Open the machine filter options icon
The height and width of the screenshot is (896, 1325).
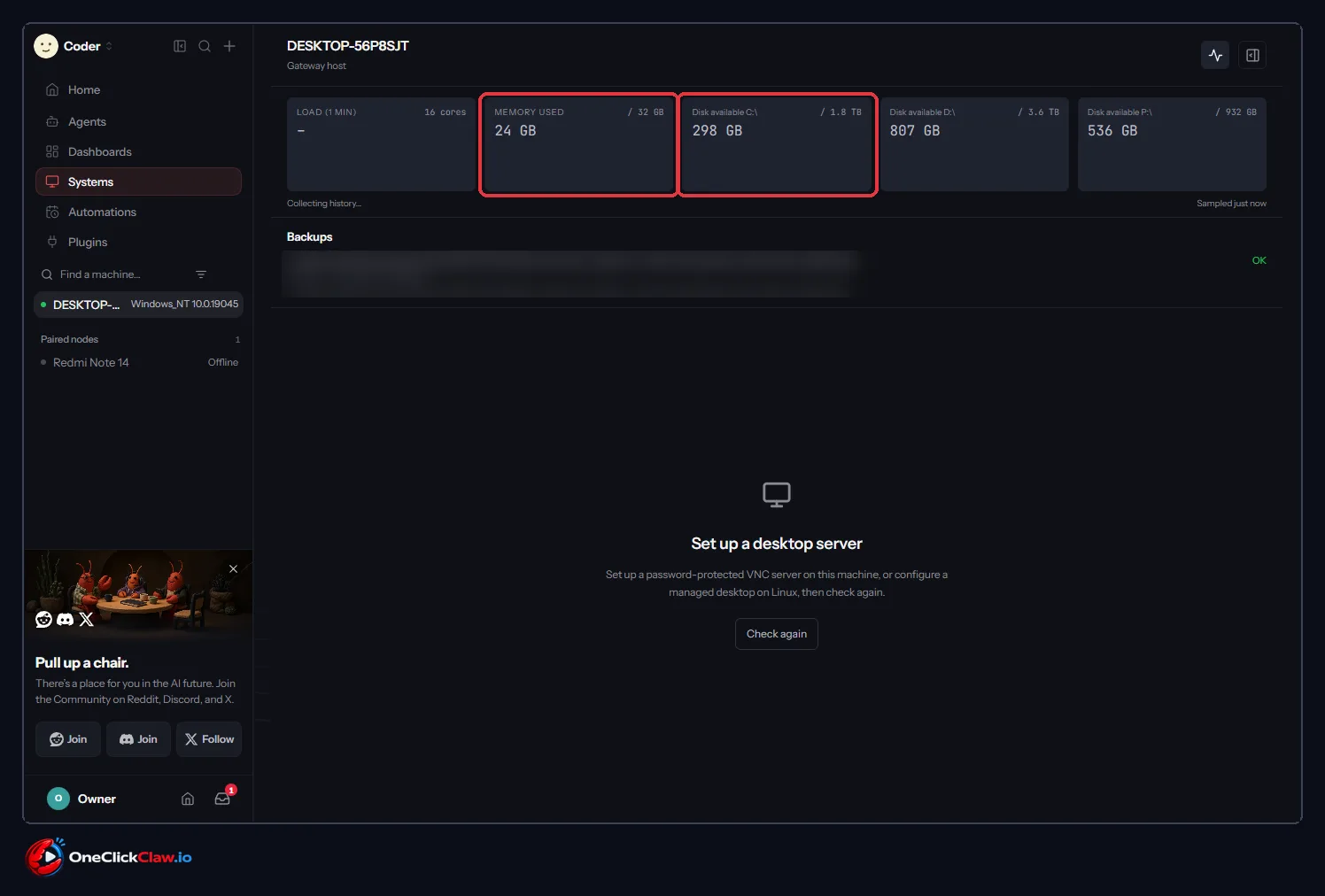[201, 274]
